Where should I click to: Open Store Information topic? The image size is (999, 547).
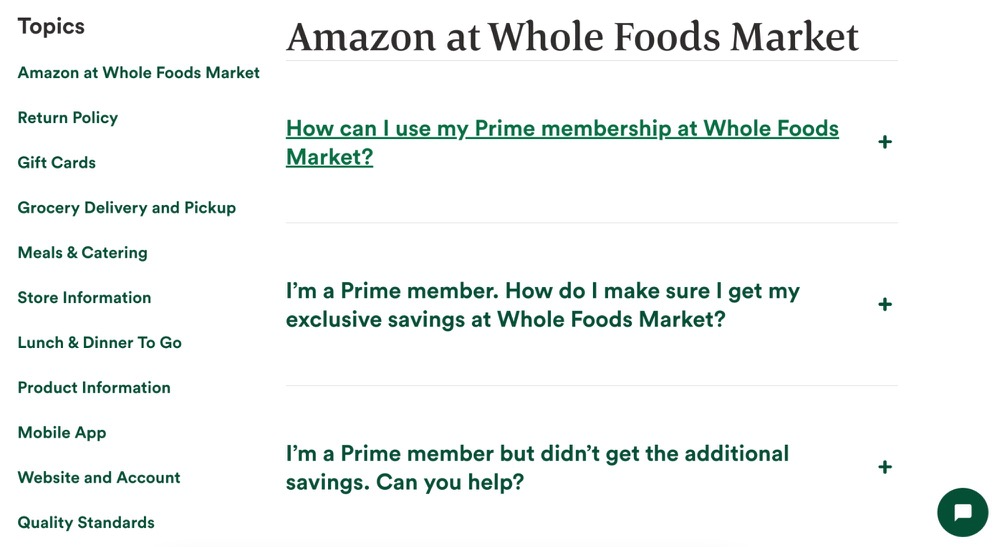(84, 297)
